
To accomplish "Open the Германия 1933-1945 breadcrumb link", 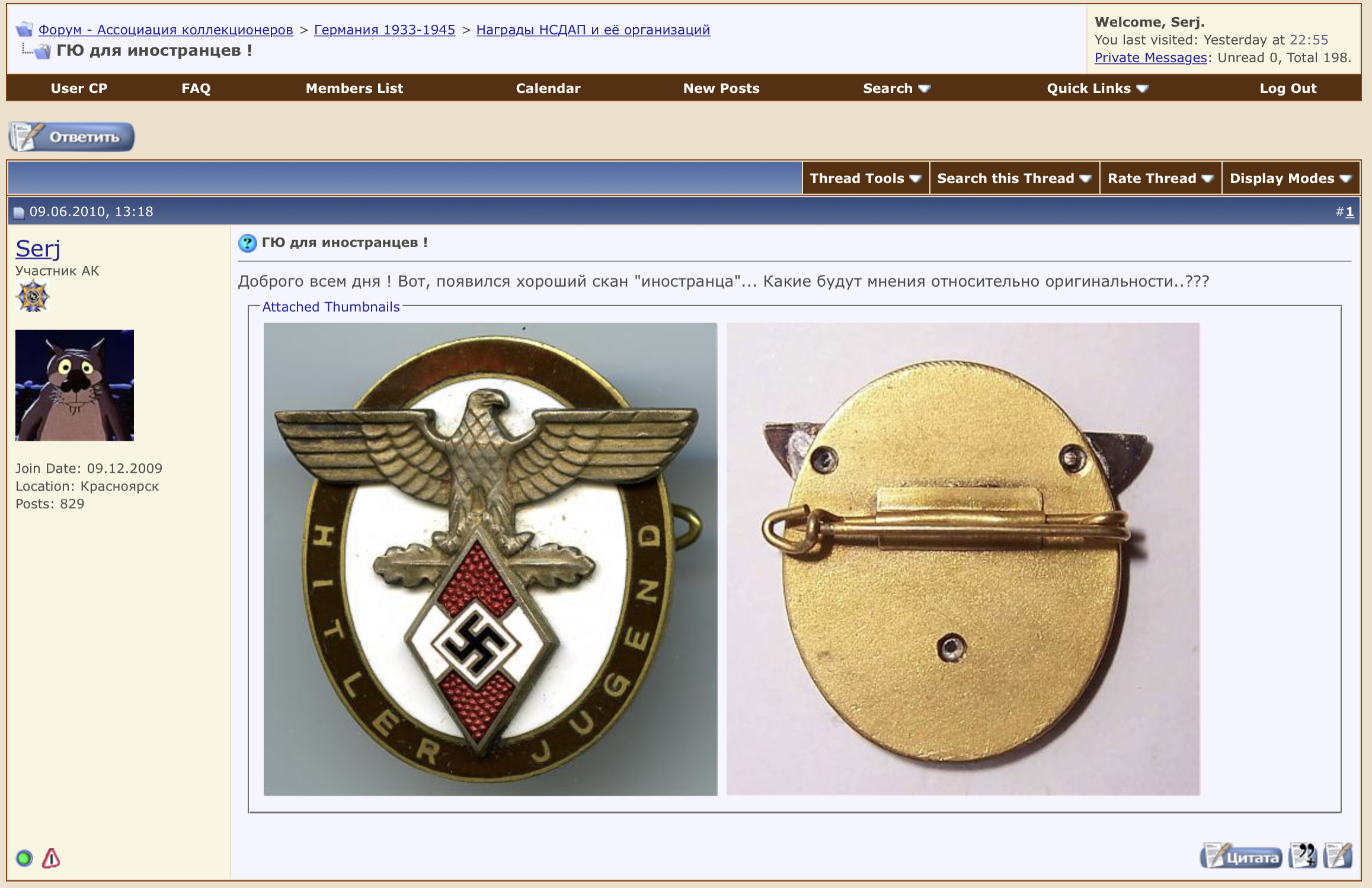I will [x=384, y=30].
